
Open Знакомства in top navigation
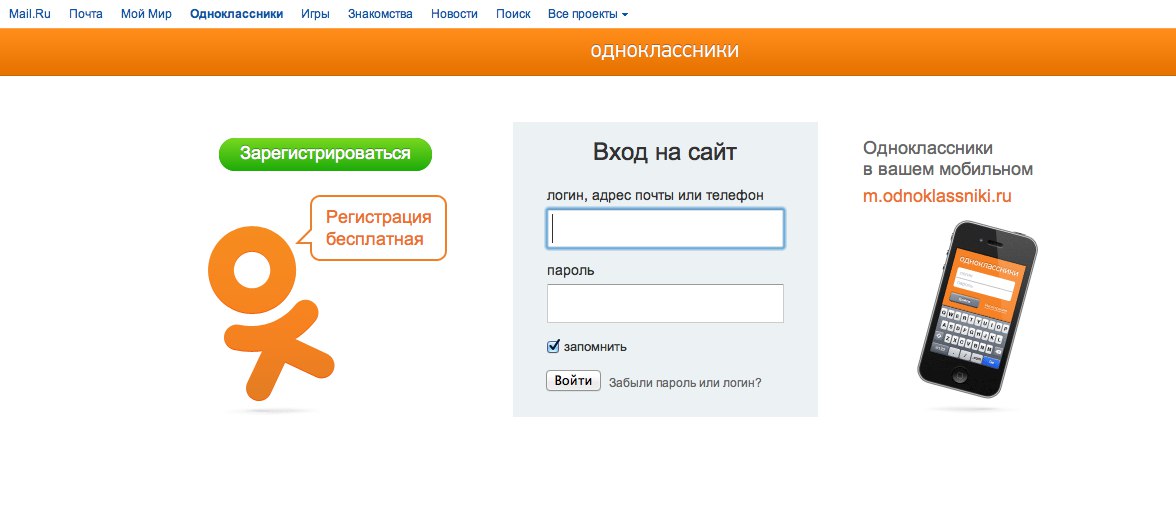pyautogui.click(x=380, y=14)
